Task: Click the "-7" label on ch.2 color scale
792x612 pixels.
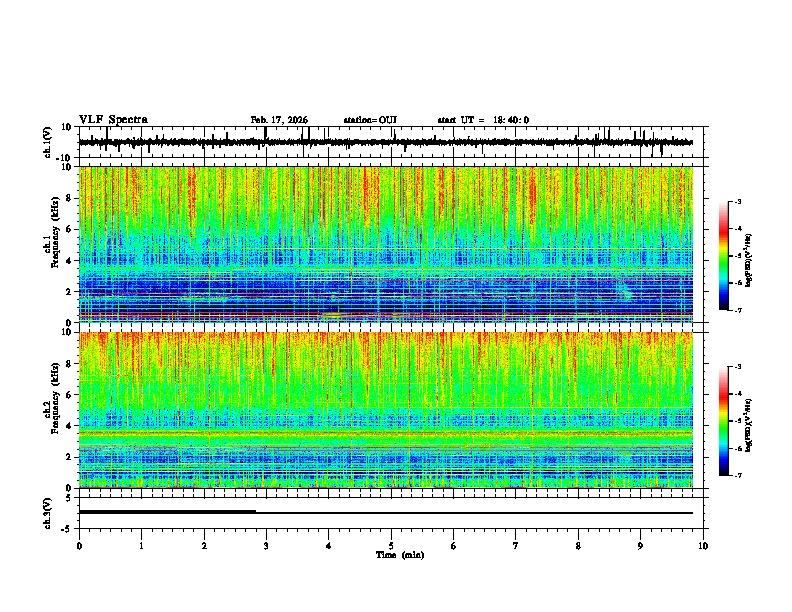Action: tap(737, 476)
